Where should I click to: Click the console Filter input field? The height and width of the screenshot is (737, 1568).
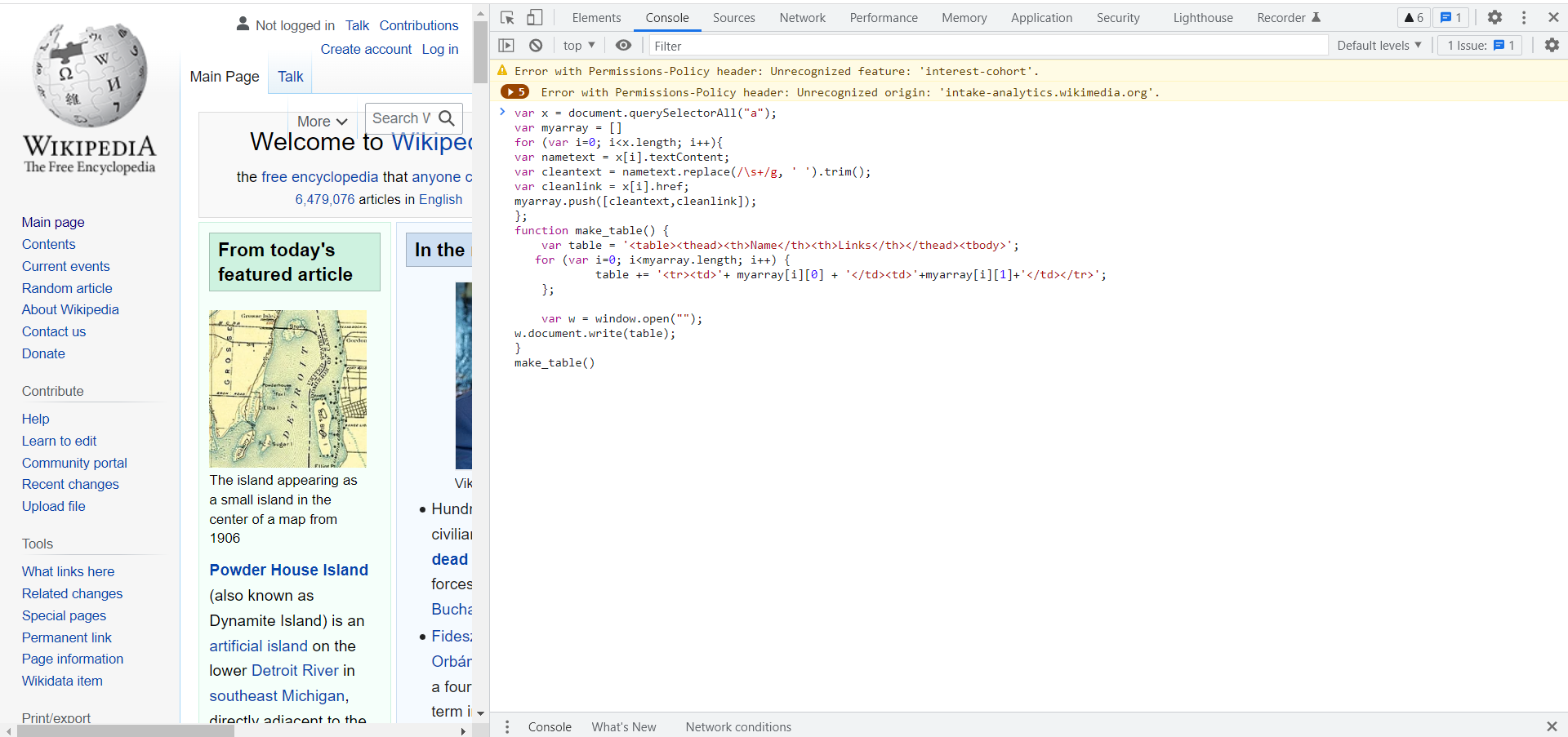[x=988, y=46]
